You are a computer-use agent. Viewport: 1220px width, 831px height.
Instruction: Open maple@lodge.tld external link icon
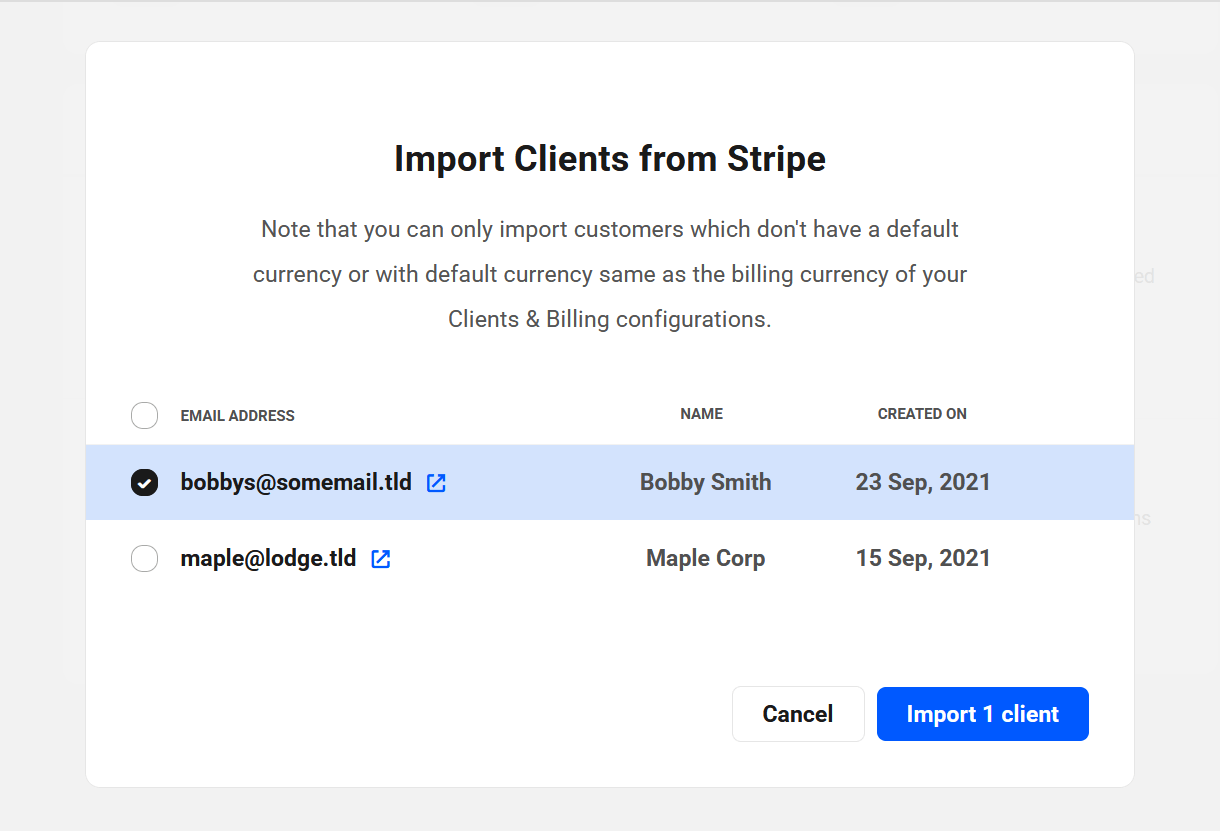[x=381, y=559]
